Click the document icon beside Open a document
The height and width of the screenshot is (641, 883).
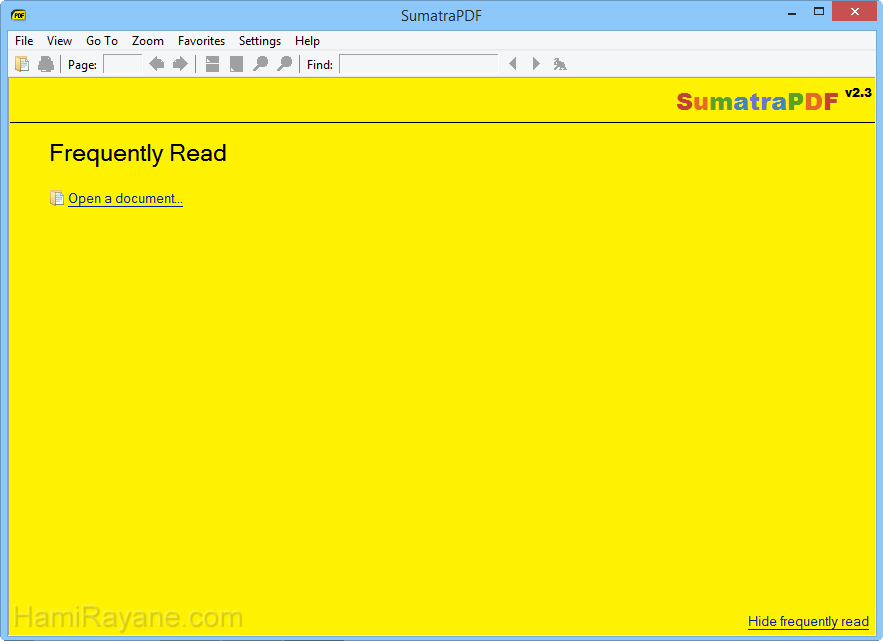pos(56,198)
